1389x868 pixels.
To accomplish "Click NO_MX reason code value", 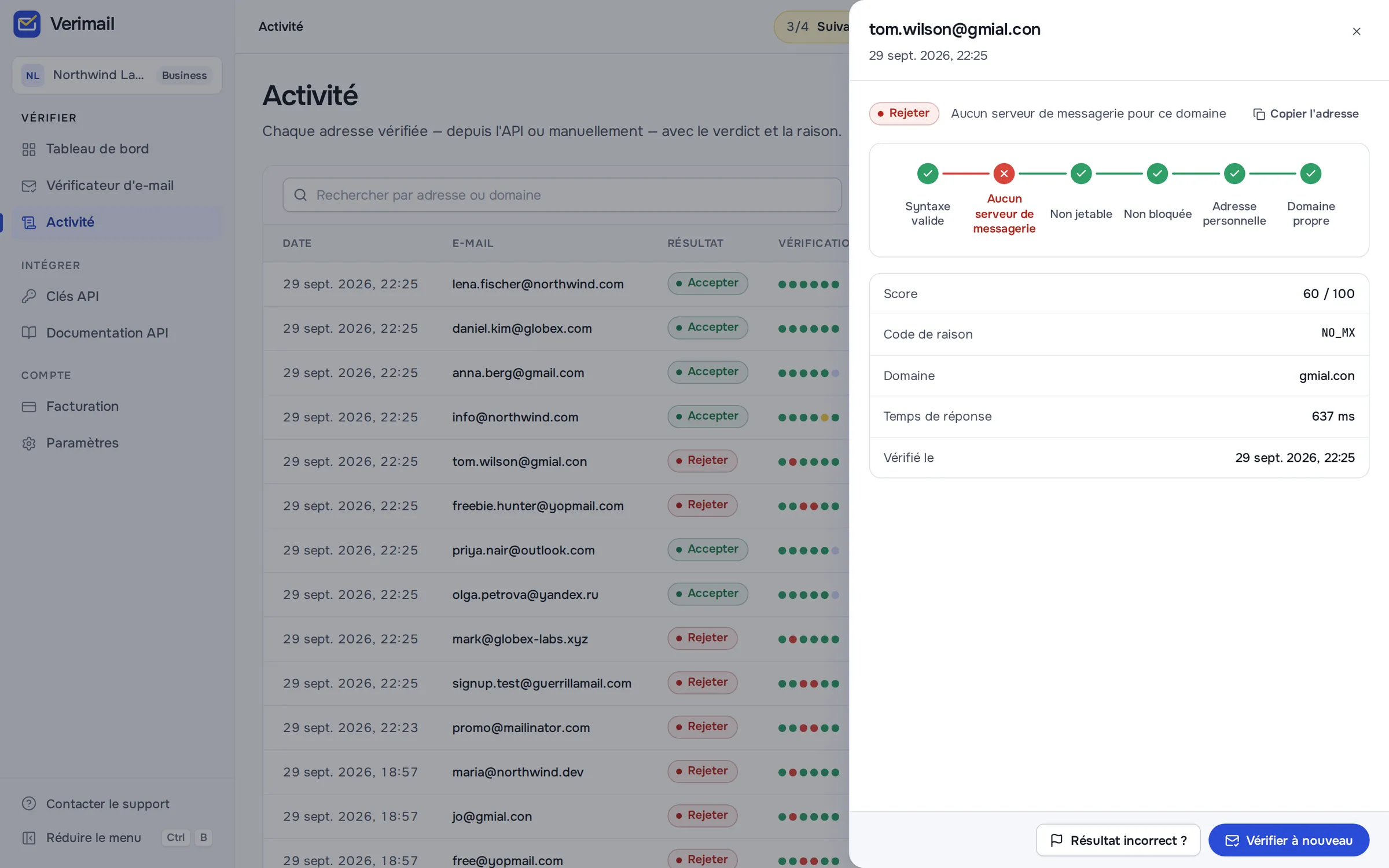I will [1337, 333].
